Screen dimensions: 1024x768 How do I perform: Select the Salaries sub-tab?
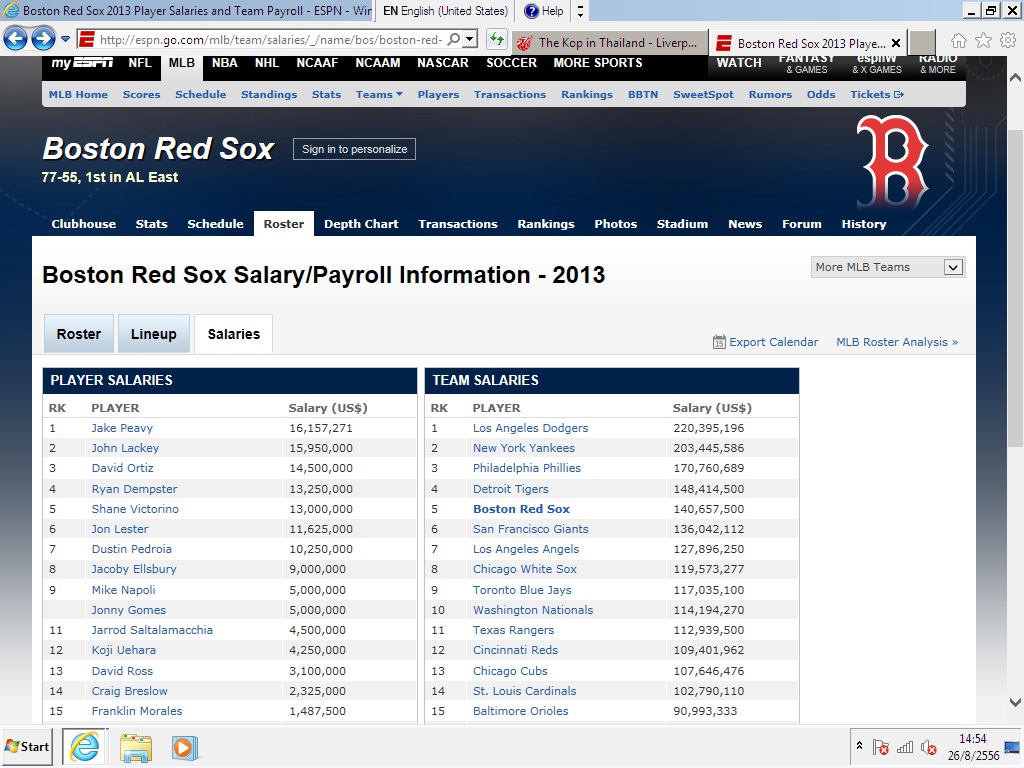coord(234,334)
